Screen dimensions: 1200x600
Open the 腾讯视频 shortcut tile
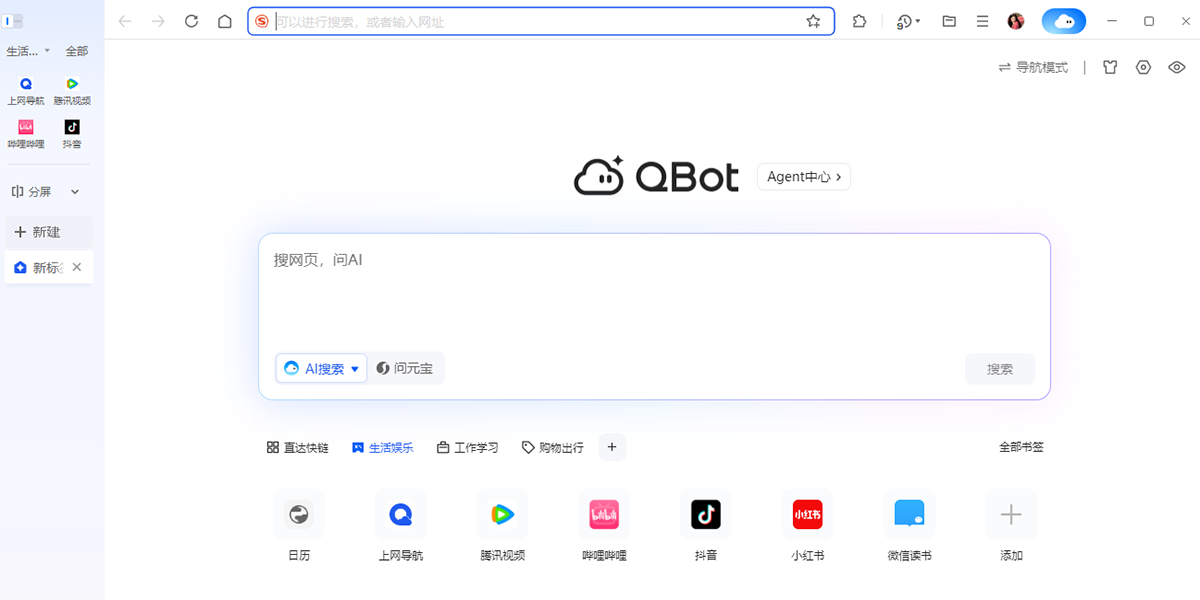point(502,526)
